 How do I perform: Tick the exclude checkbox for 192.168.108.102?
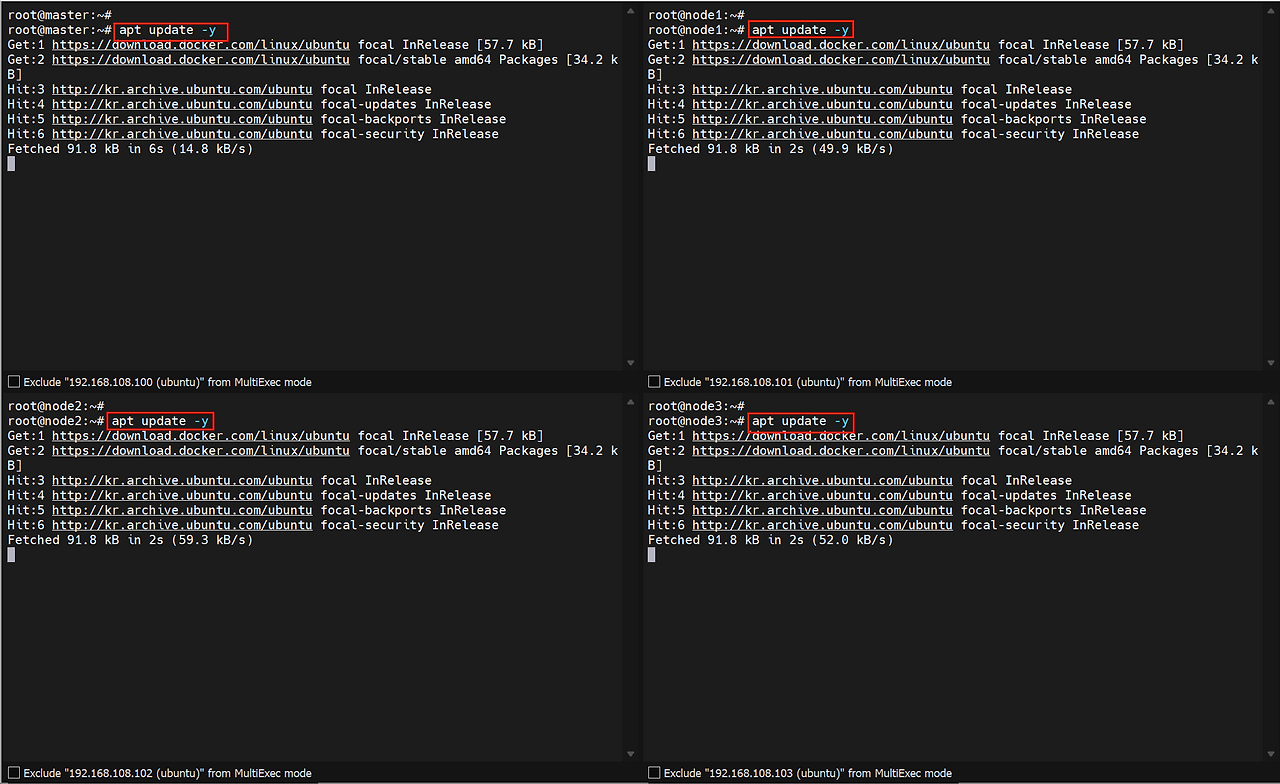(x=14, y=773)
